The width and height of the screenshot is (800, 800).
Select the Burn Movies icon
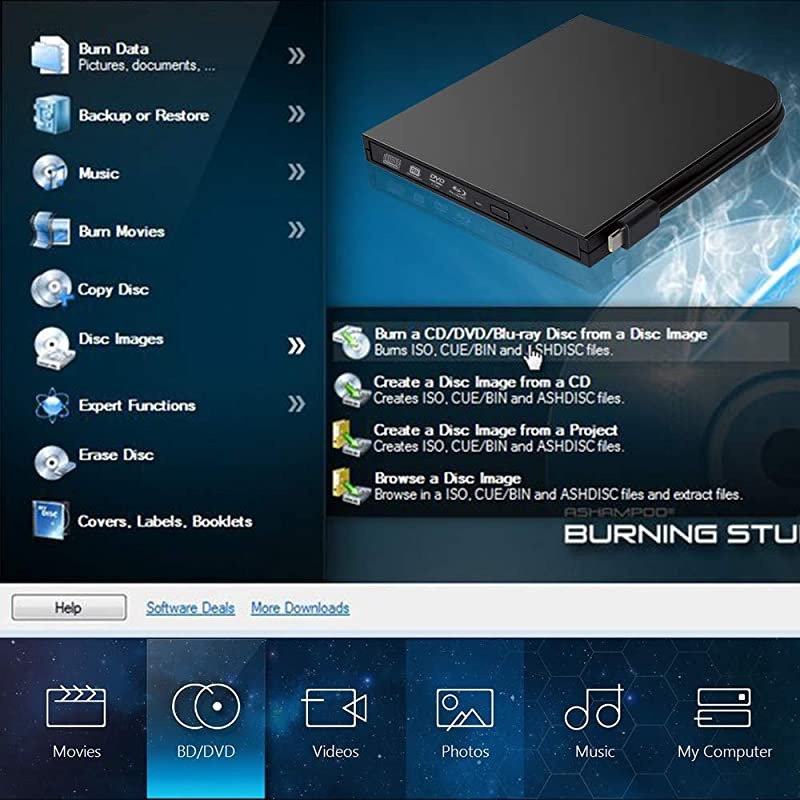(x=50, y=231)
